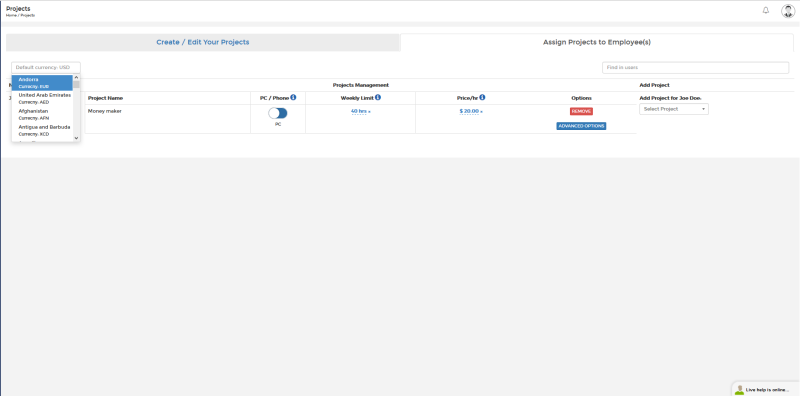The height and width of the screenshot is (396, 800).
Task: Switch to Create / Edit Your Projects tab
Action: coord(203,42)
